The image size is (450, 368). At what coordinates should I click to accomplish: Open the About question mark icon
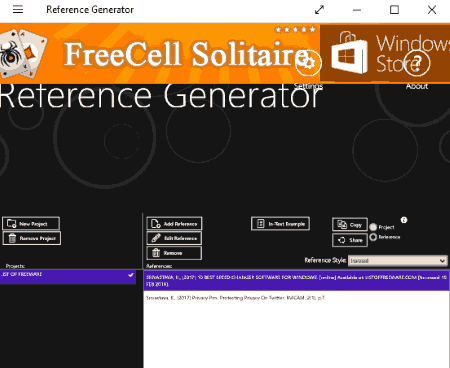(417, 63)
